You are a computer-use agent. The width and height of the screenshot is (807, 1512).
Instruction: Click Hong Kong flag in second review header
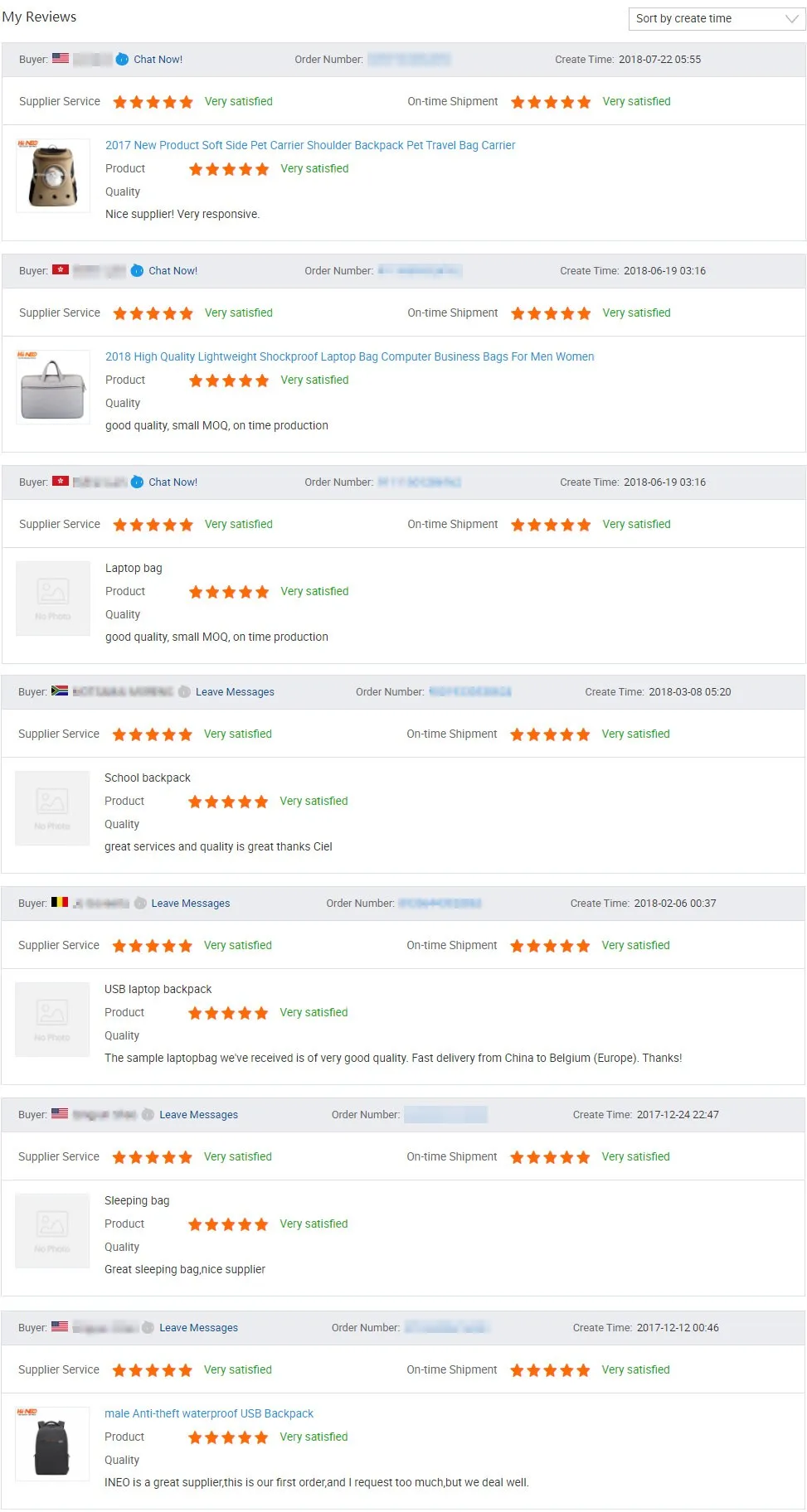pos(61,269)
